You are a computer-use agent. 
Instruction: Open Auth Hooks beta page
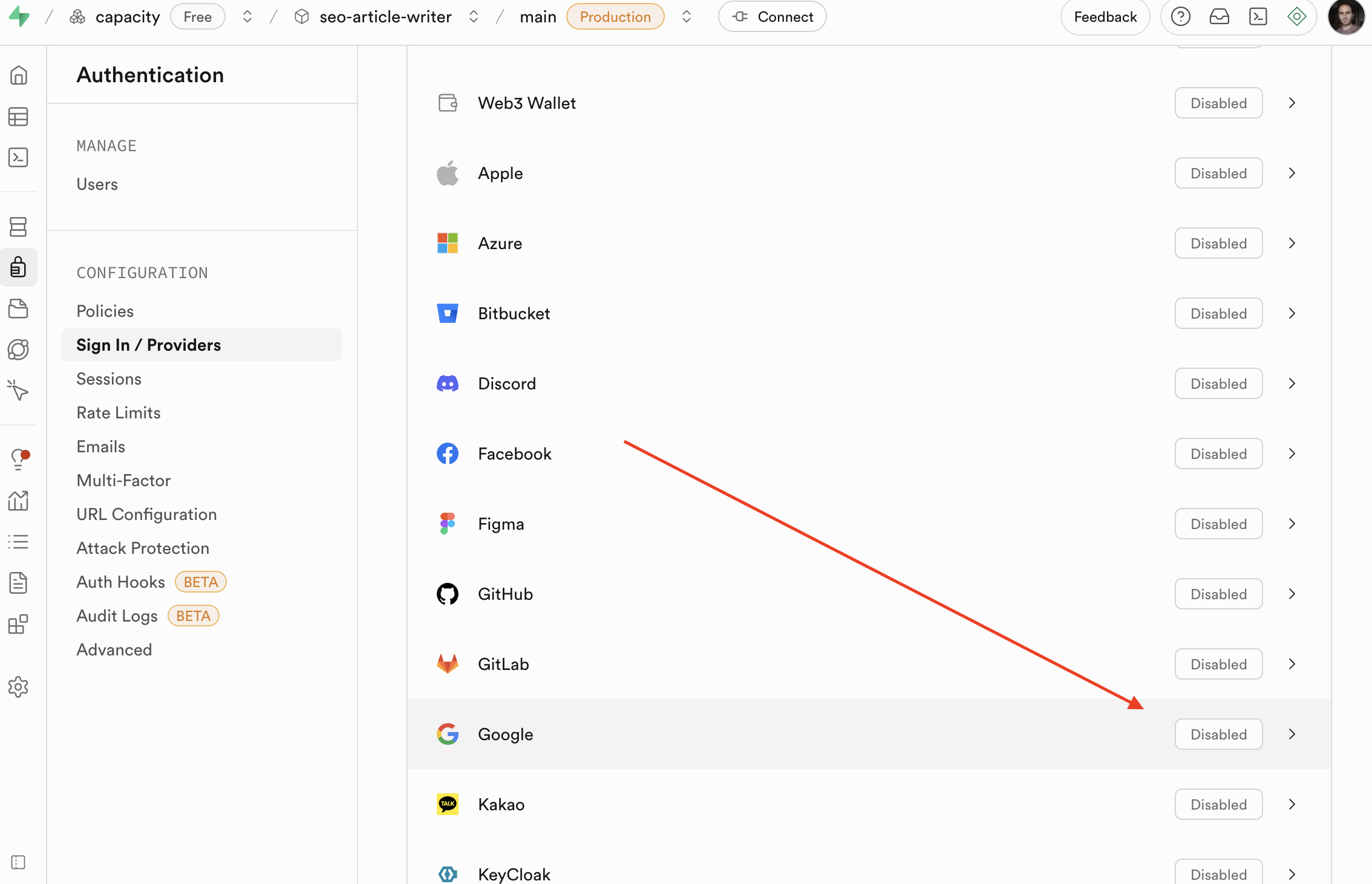(x=151, y=582)
